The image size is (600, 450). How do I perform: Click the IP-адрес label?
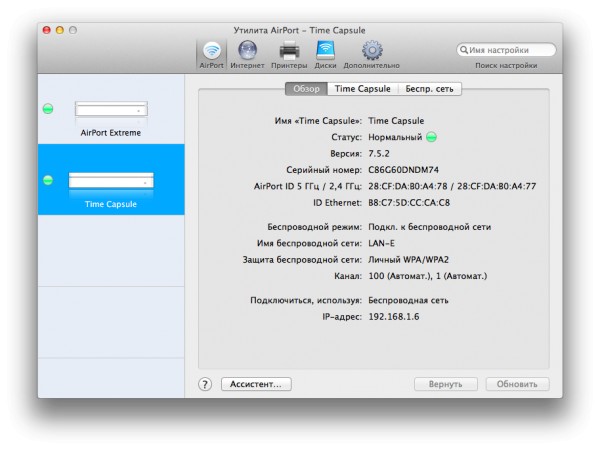pos(342,317)
